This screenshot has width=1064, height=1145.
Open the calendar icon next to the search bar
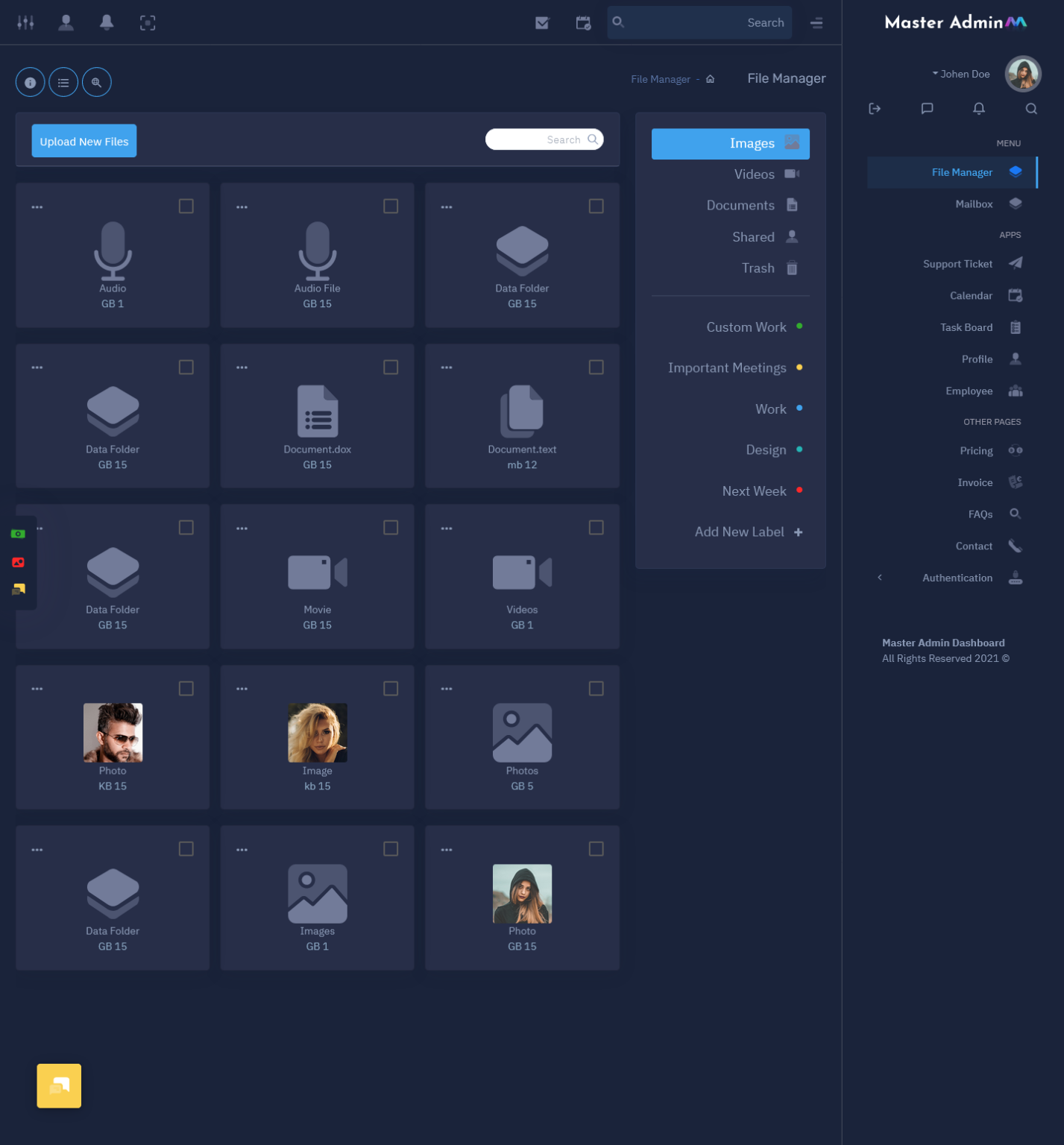pyautogui.click(x=582, y=23)
